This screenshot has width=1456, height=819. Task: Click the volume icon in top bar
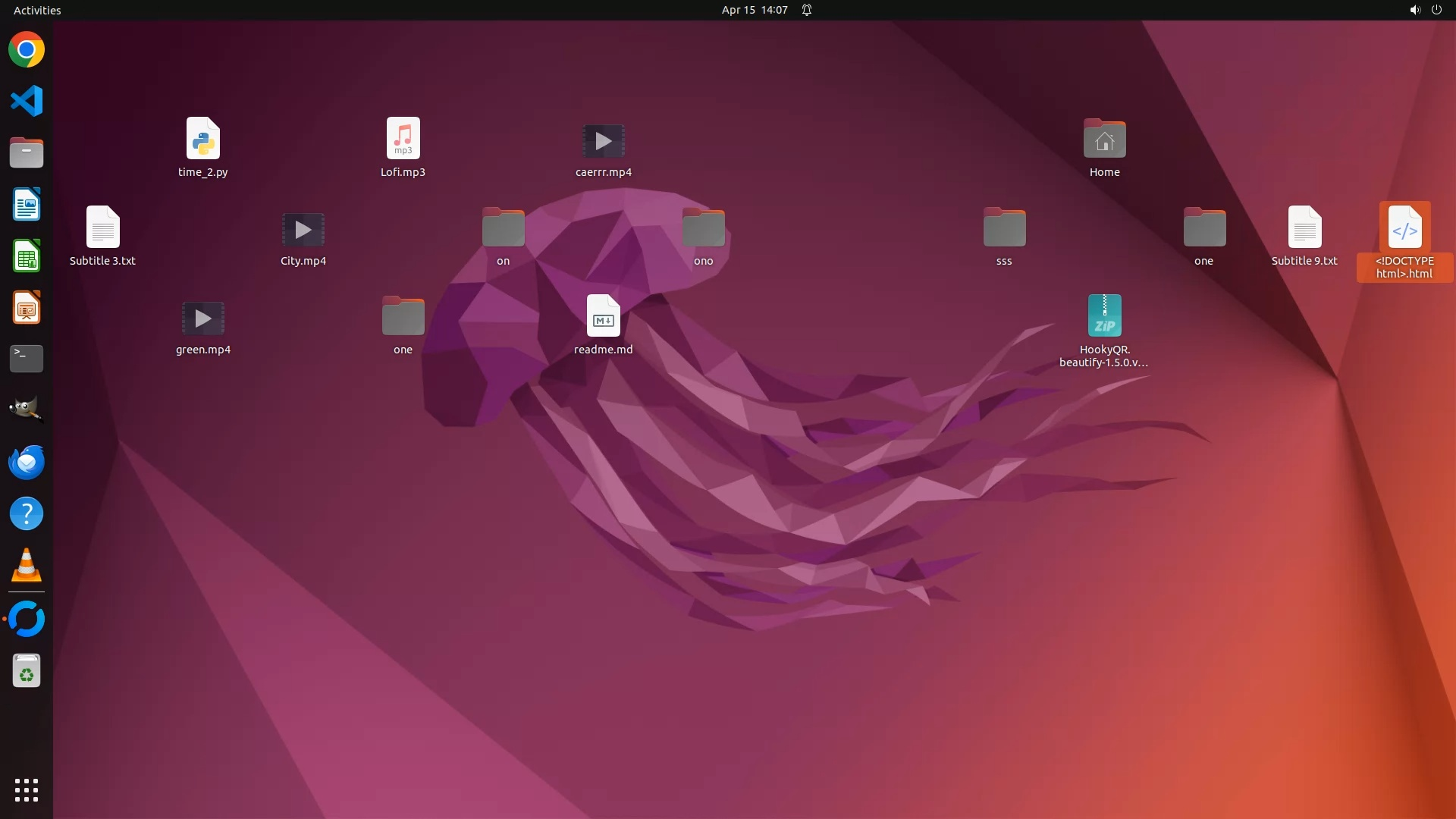(1414, 10)
